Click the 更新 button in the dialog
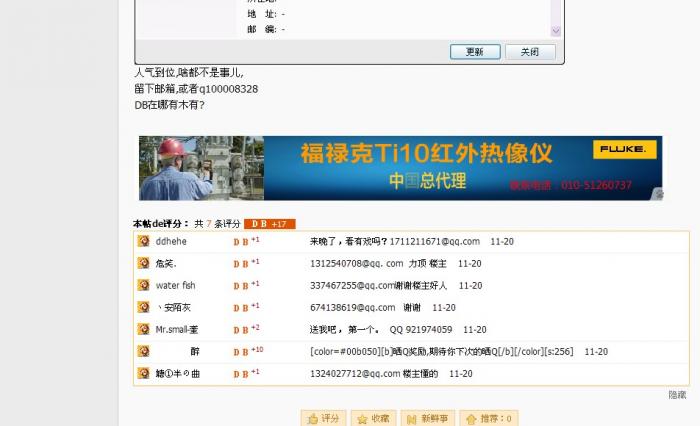700x426 pixels. point(475,52)
